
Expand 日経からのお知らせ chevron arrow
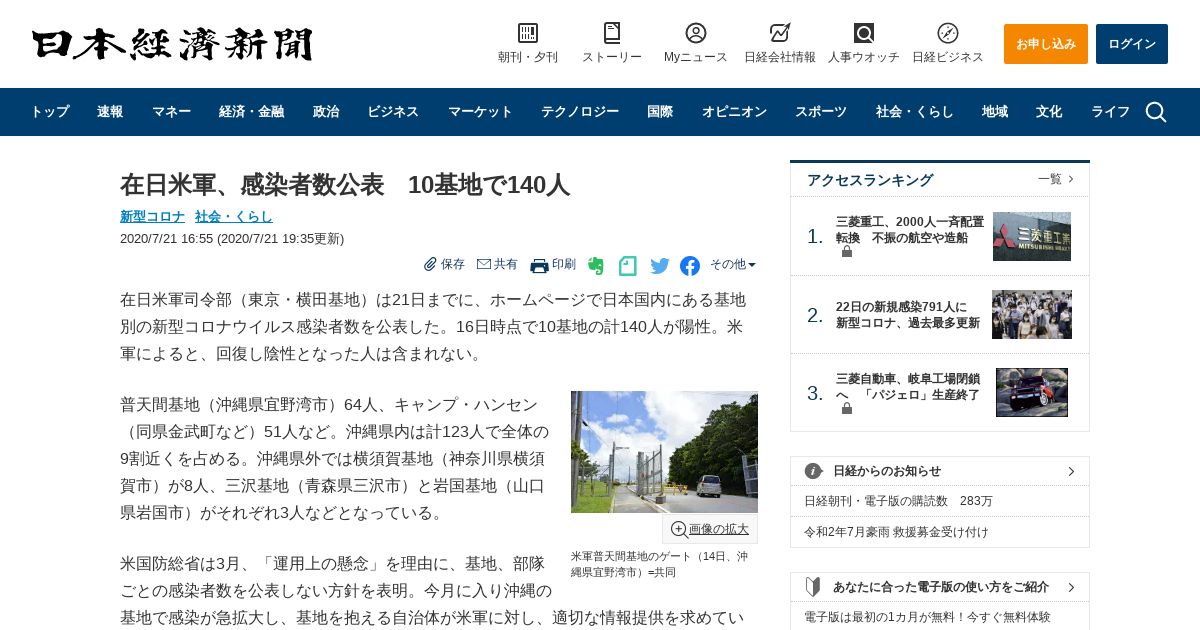click(x=1071, y=471)
